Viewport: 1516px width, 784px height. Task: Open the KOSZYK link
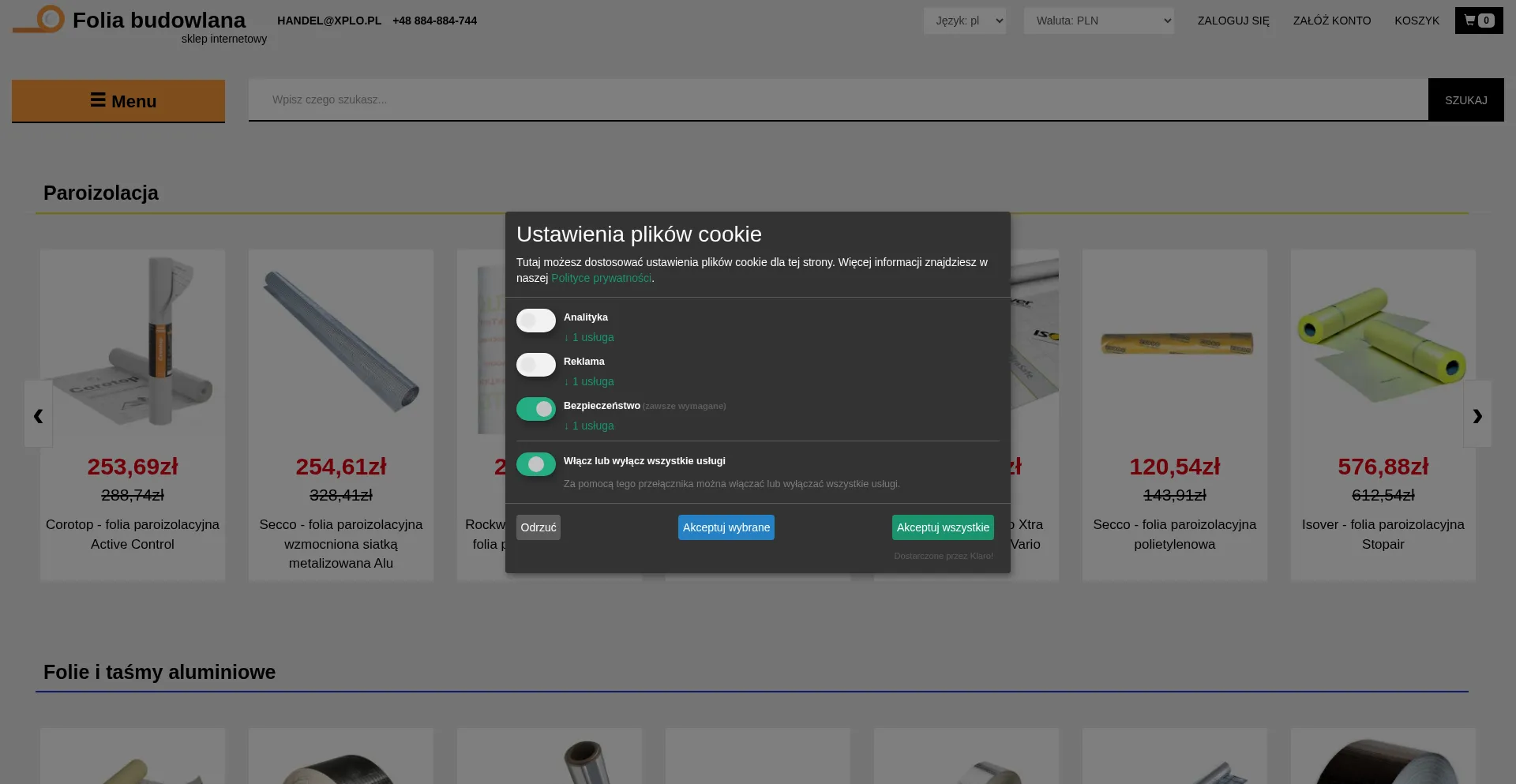(1417, 21)
